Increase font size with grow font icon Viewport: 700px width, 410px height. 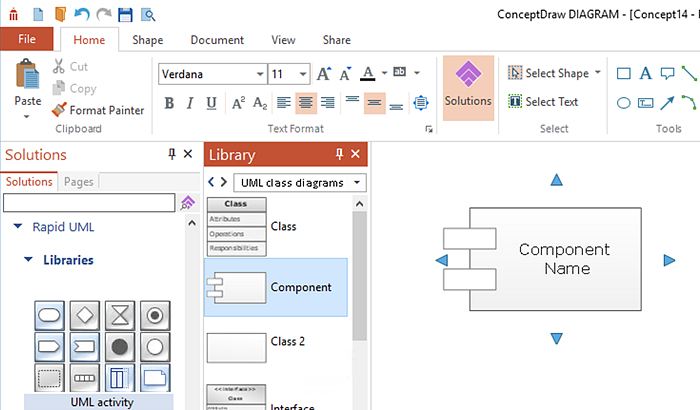(x=324, y=73)
